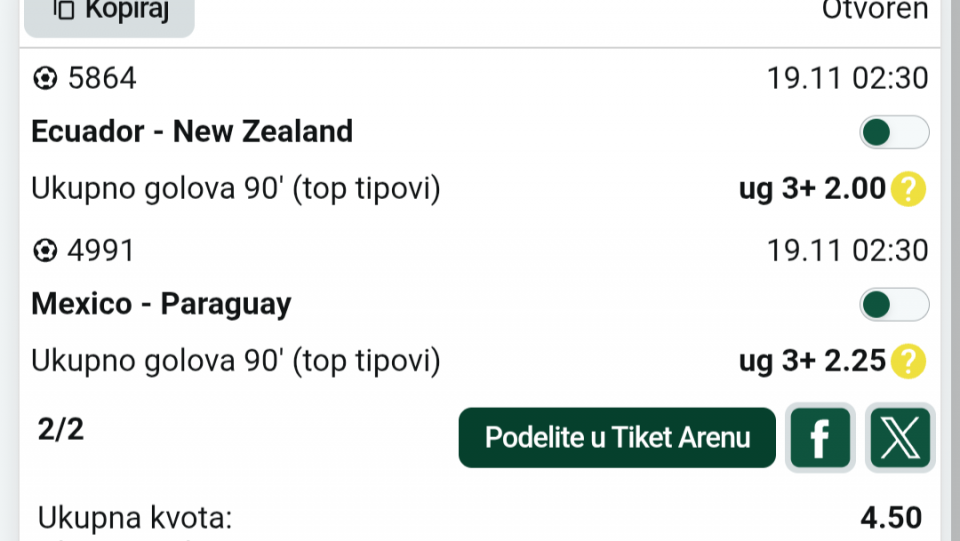The width and height of the screenshot is (960, 541).
Task: Select the ug 3+ 2.00 odds
Action: pyautogui.click(x=812, y=189)
